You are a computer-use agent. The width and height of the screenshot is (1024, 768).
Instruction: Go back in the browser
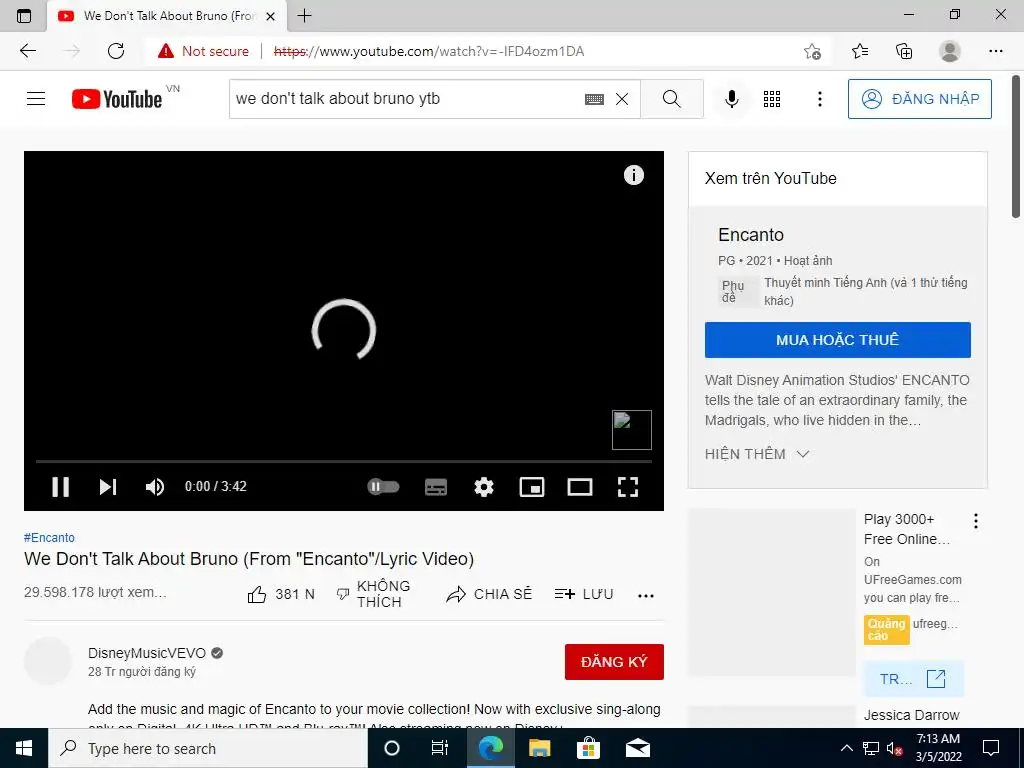tap(28, 51)
